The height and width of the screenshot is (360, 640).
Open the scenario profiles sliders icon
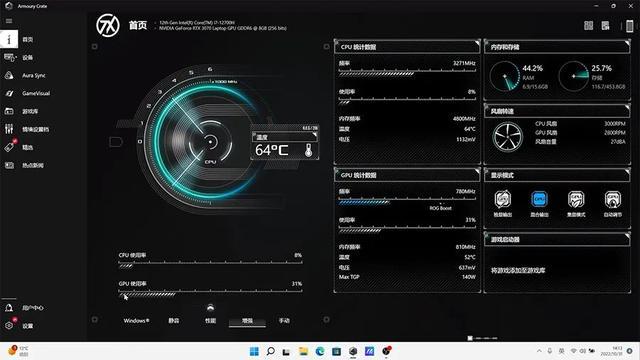click(x=9, y=129)
